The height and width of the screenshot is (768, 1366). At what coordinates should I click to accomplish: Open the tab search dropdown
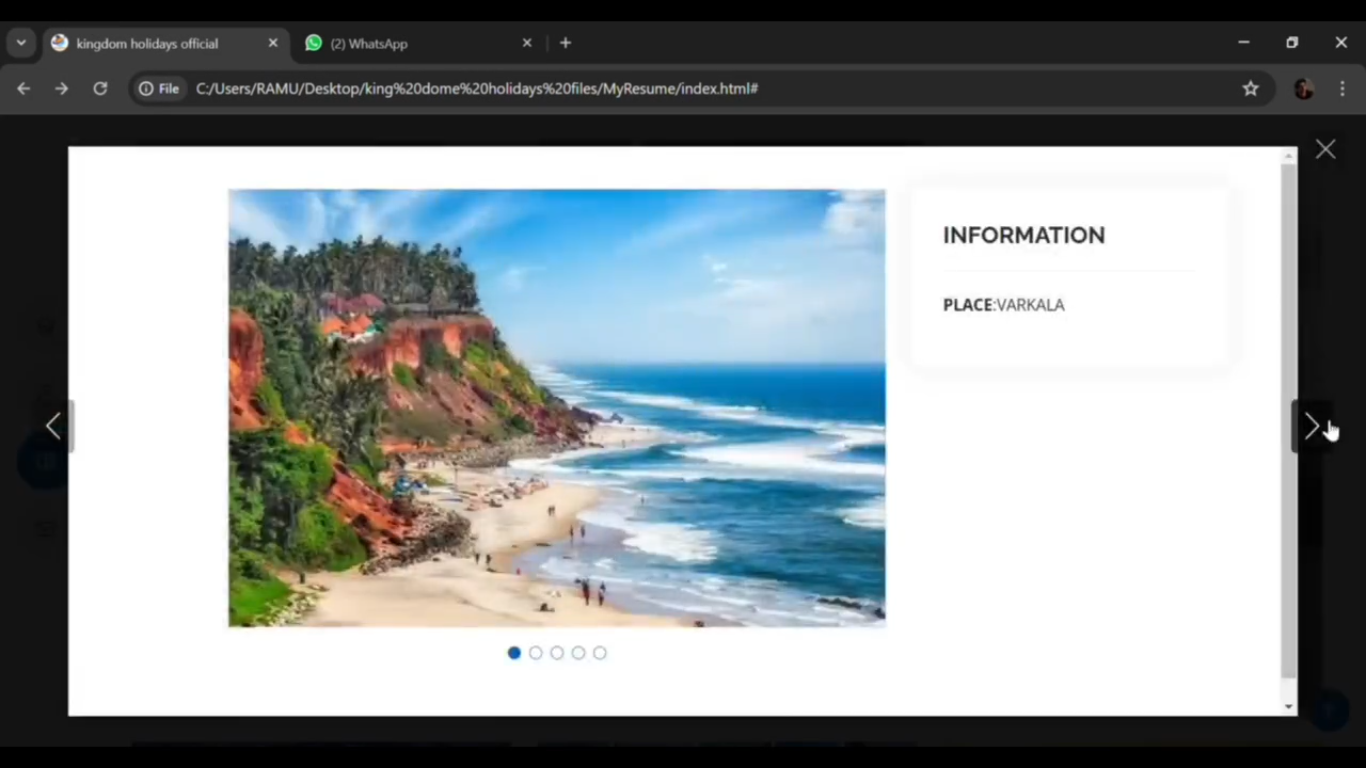[21, 43]
